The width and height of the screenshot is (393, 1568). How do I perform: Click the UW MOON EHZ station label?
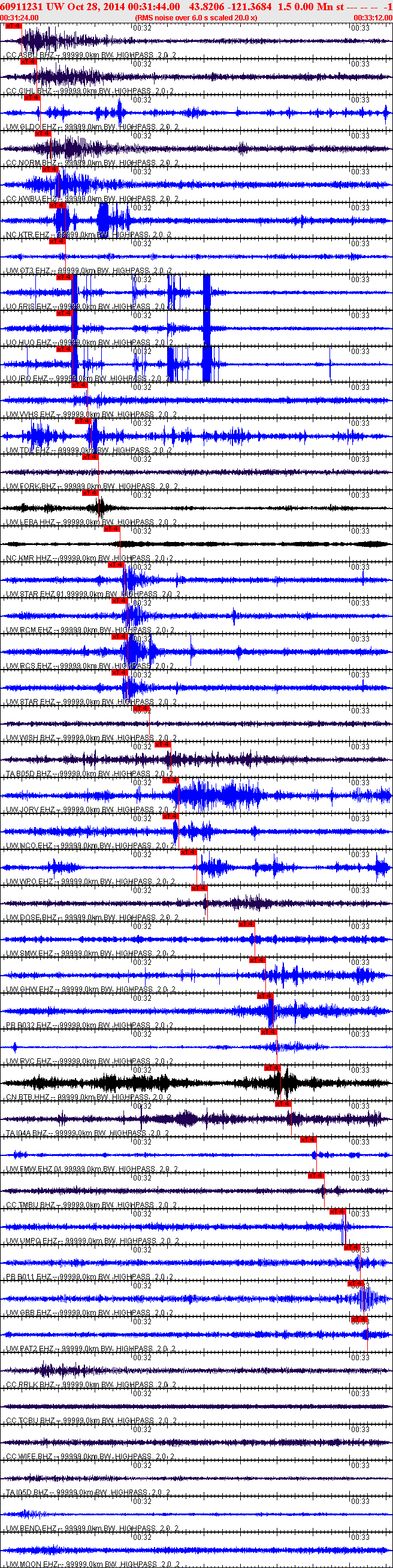tap(32, 1564)
